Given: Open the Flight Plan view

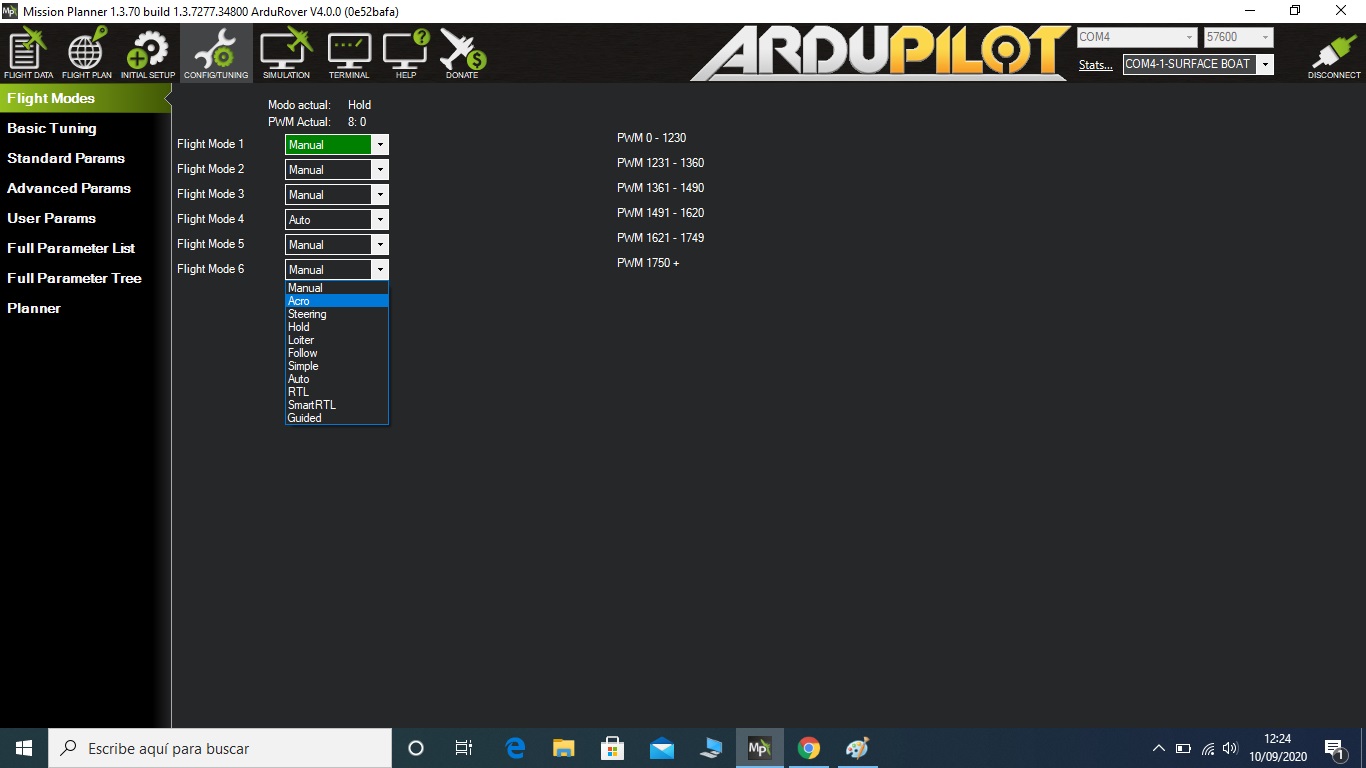Looking at the screenshot, I should click(x=87, y=54).
